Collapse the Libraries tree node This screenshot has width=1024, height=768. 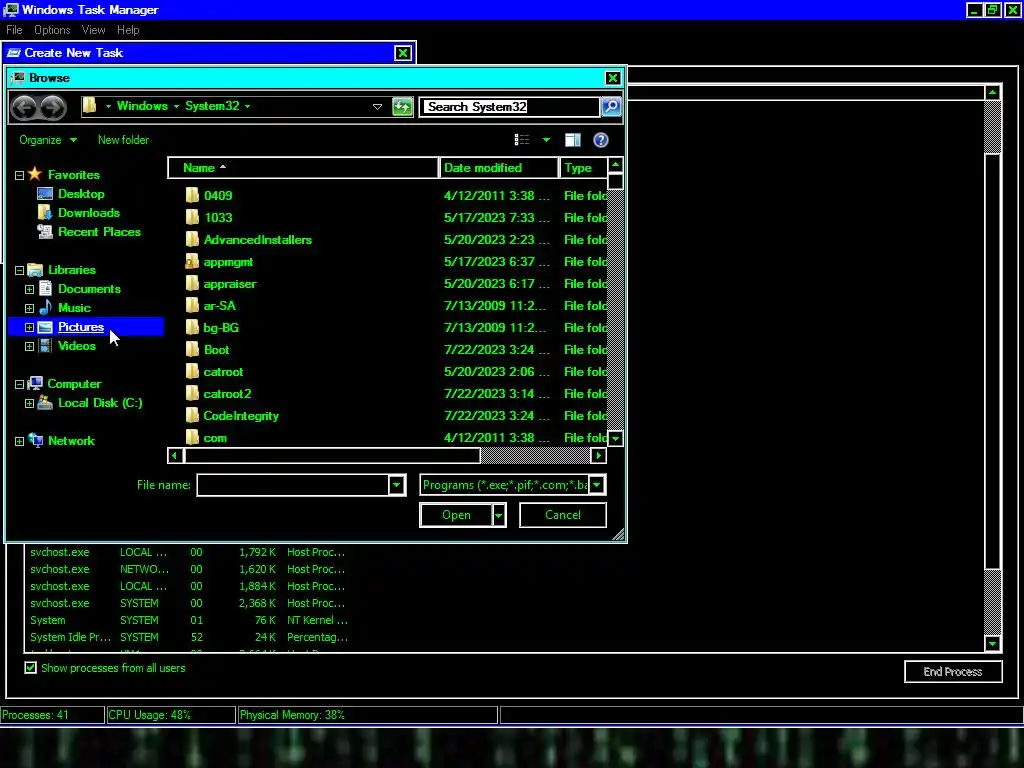[x=20, y=270]
